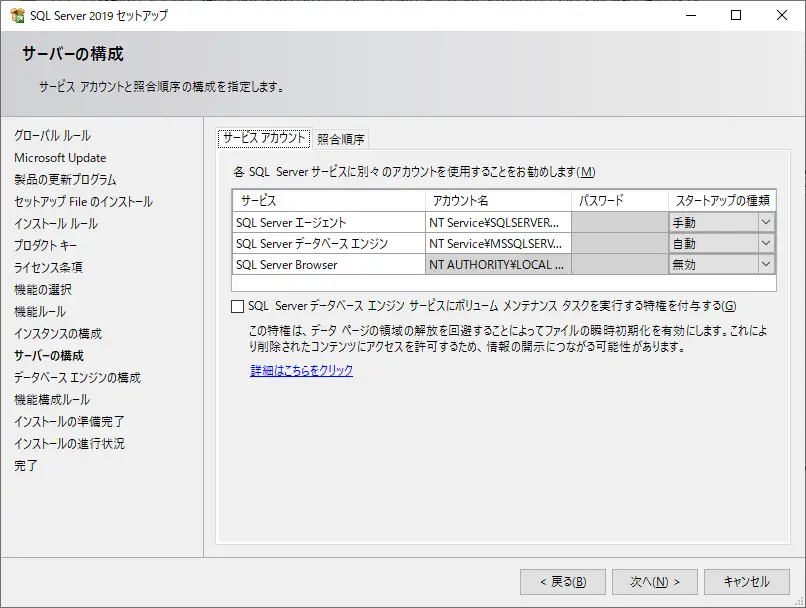Click 完了 in the step list
Image resolution: width=806 pixels, height=608 pixels.
[26, 466]
